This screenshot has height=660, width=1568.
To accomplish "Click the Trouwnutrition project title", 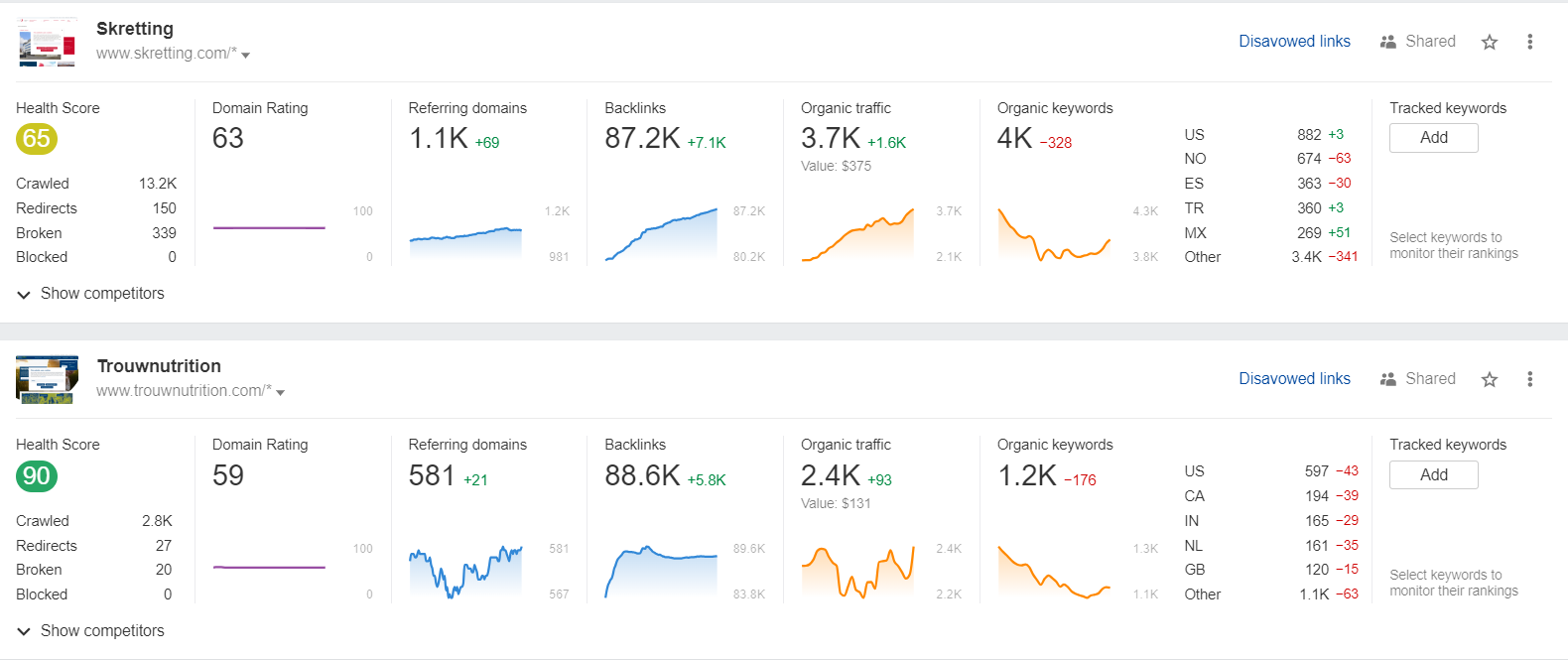I will [x=159, y=366].
